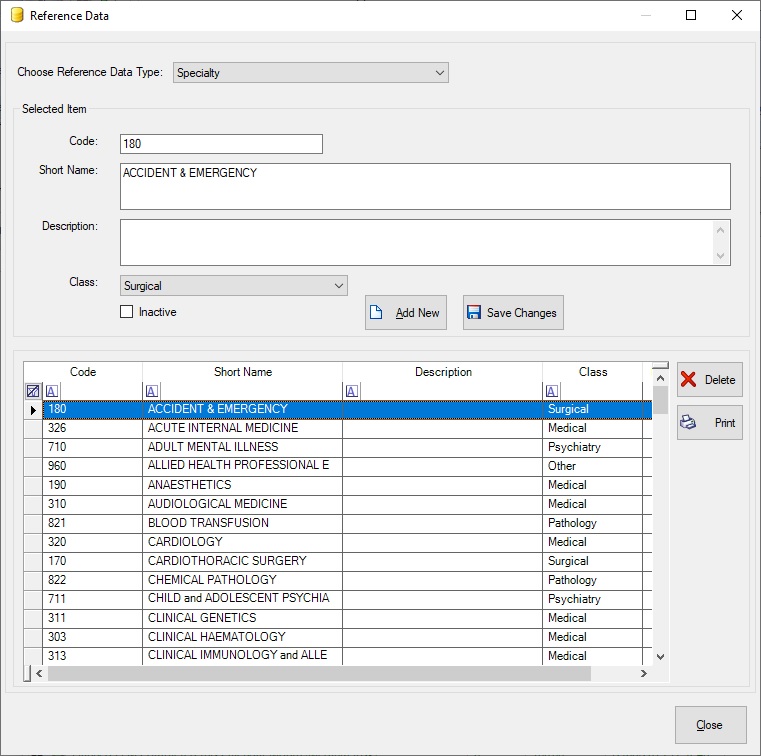Click into the Description text box

click(x=417, y=242)
